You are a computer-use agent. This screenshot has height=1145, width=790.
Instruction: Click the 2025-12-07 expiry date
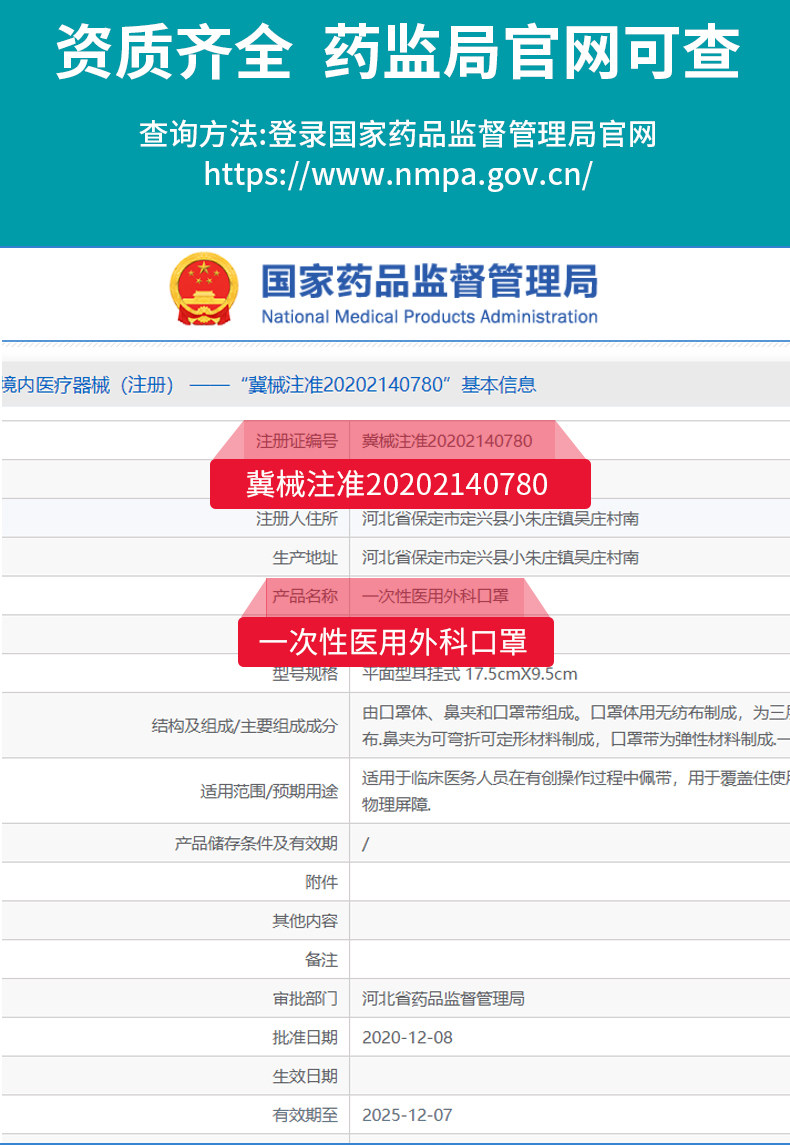tap(407, 1115)
